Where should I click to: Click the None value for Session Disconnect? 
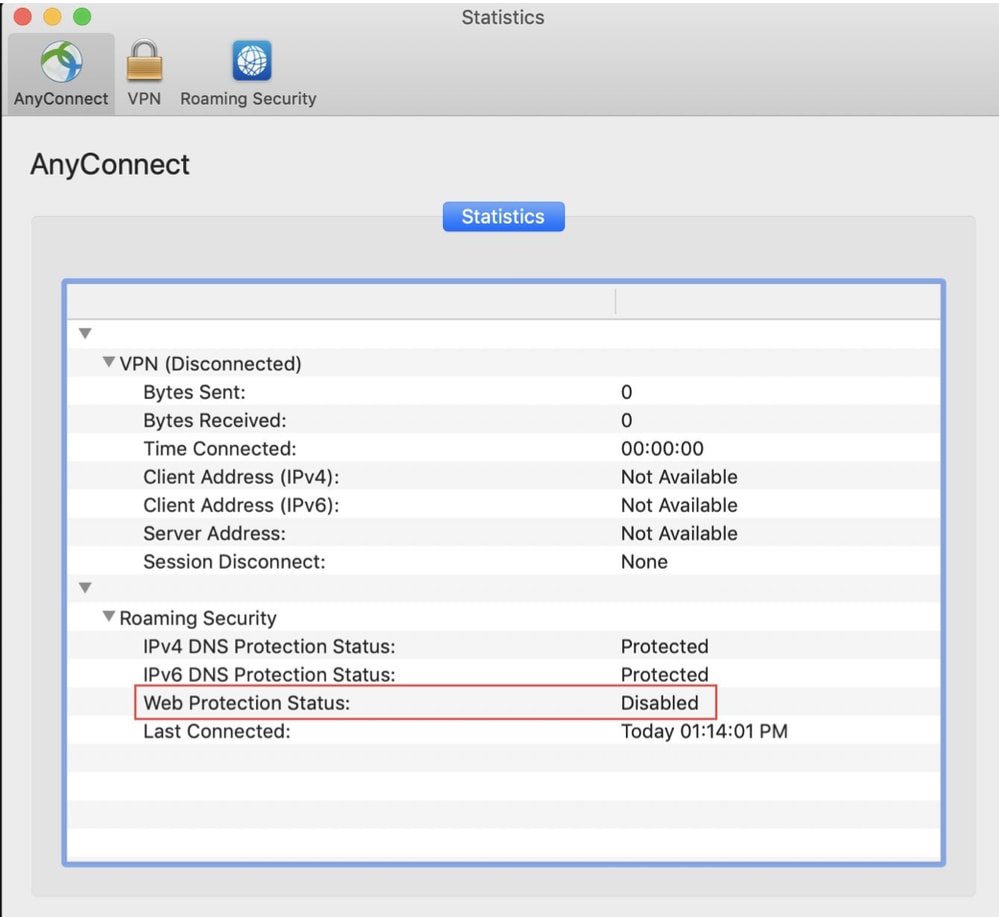[x=644, y=561]
